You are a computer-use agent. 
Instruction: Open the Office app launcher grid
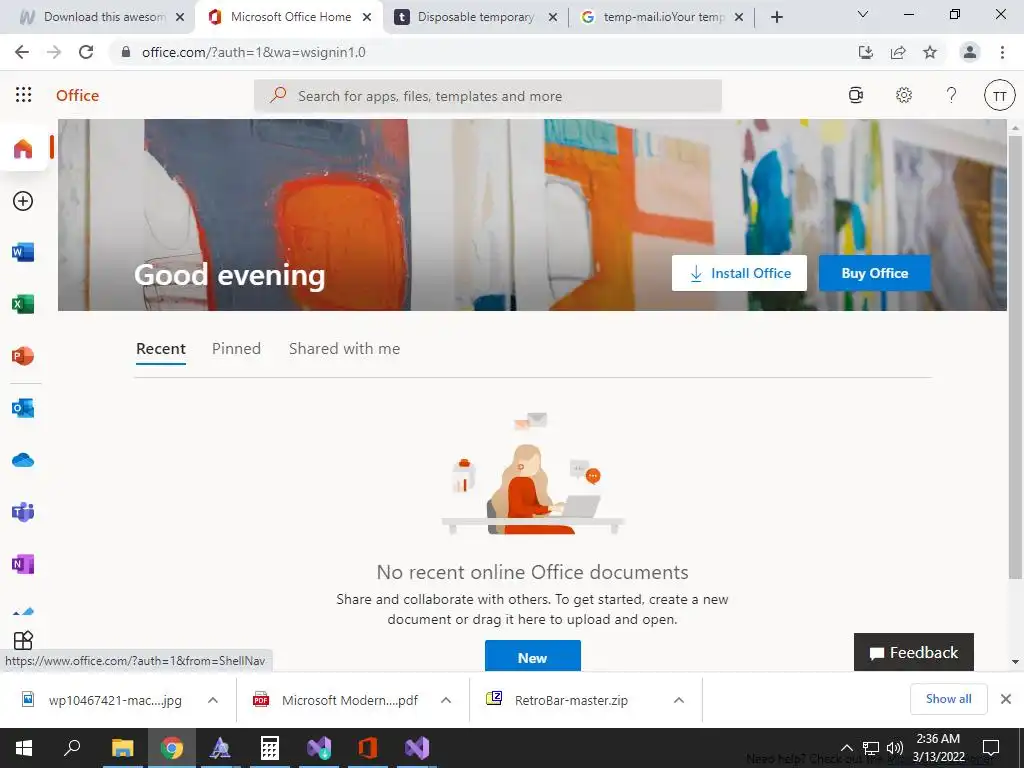click(x=24, y=95)
